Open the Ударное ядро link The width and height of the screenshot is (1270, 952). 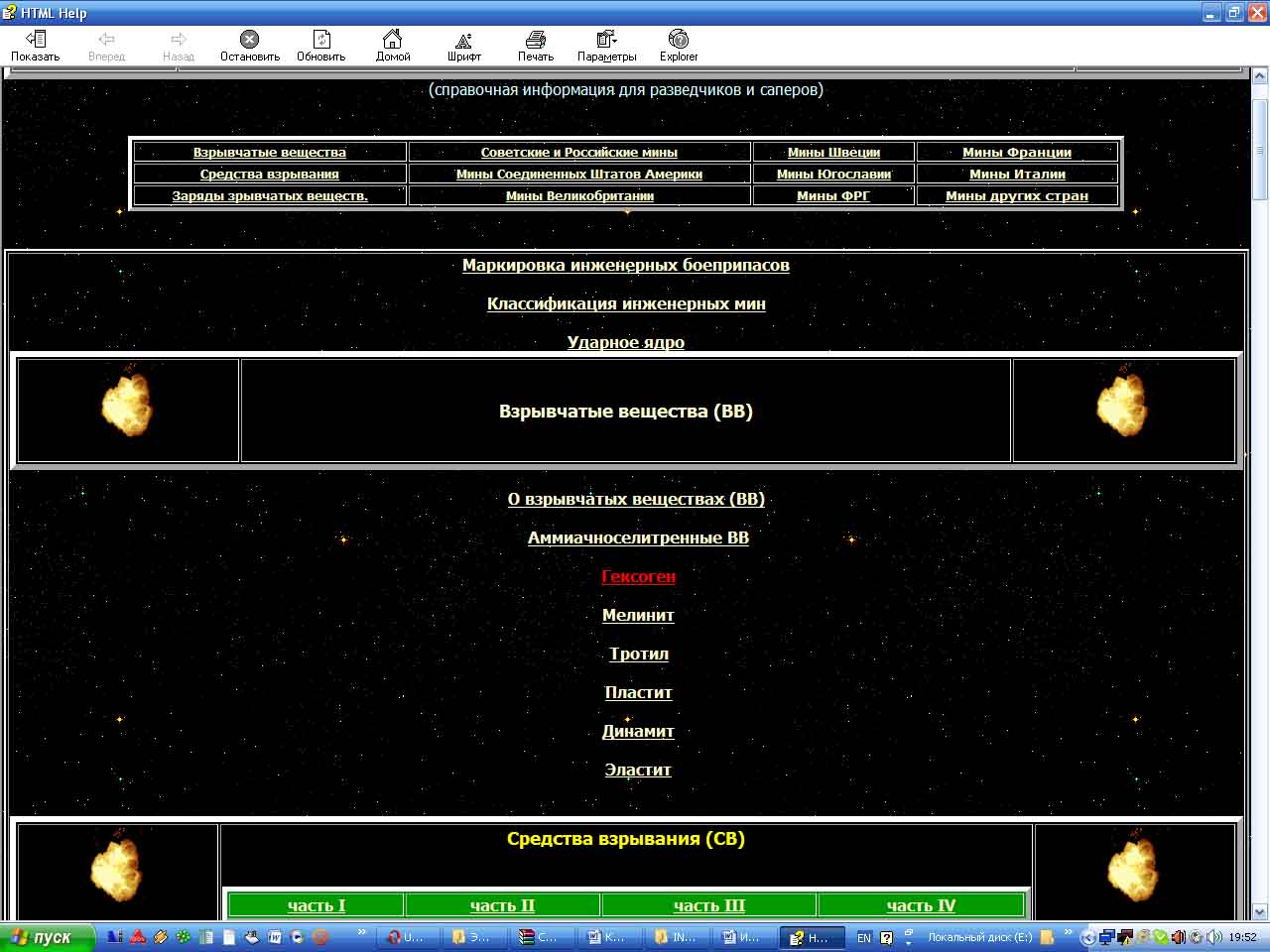click(626, 342)
